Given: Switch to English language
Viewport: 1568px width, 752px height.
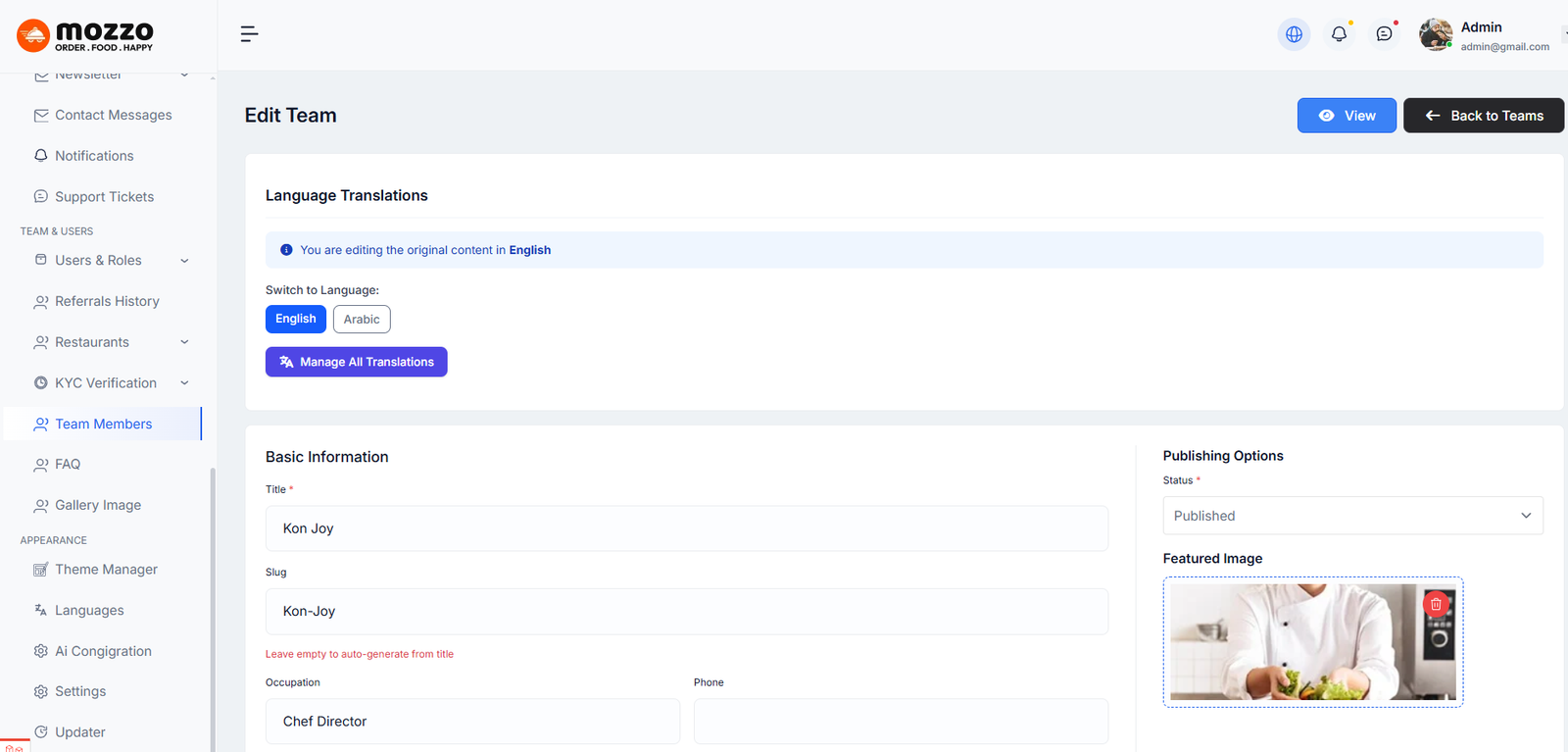Looking at the screenshot, I should 295,319.
